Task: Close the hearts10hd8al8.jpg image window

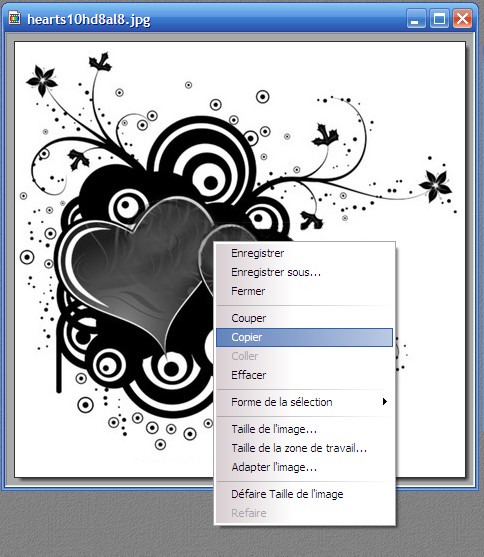Action: [x=462, y=18]
